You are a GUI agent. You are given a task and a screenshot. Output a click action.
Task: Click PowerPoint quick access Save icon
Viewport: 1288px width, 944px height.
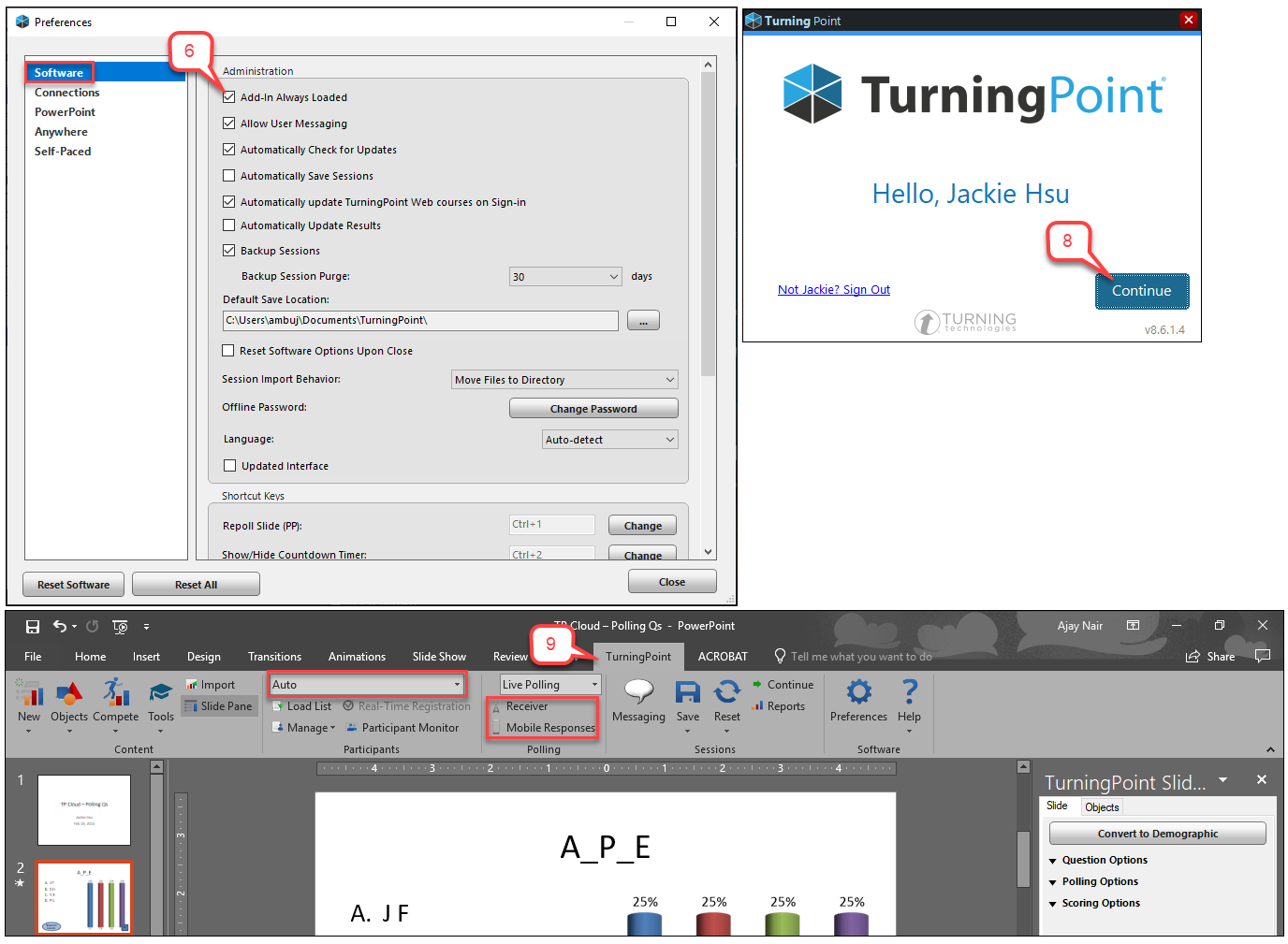click(33, 626)
